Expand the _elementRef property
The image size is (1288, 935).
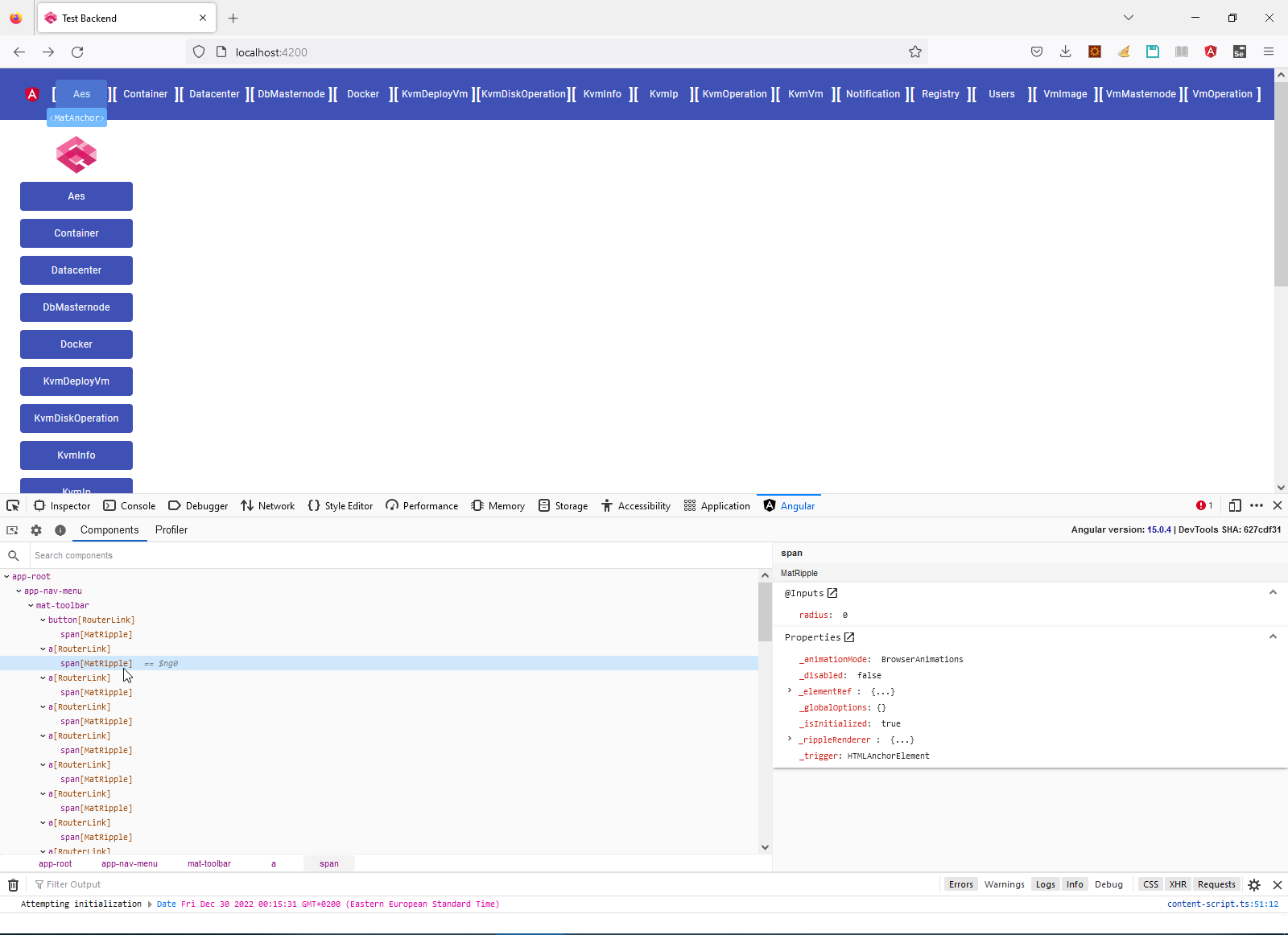(x=790, y=691)
